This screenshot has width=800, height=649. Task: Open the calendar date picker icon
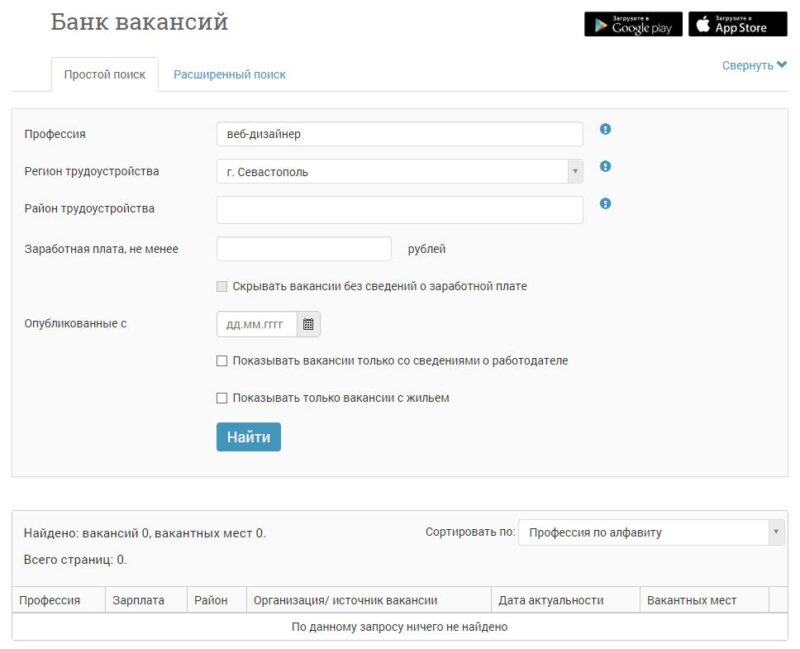click(x=309, y=325)
